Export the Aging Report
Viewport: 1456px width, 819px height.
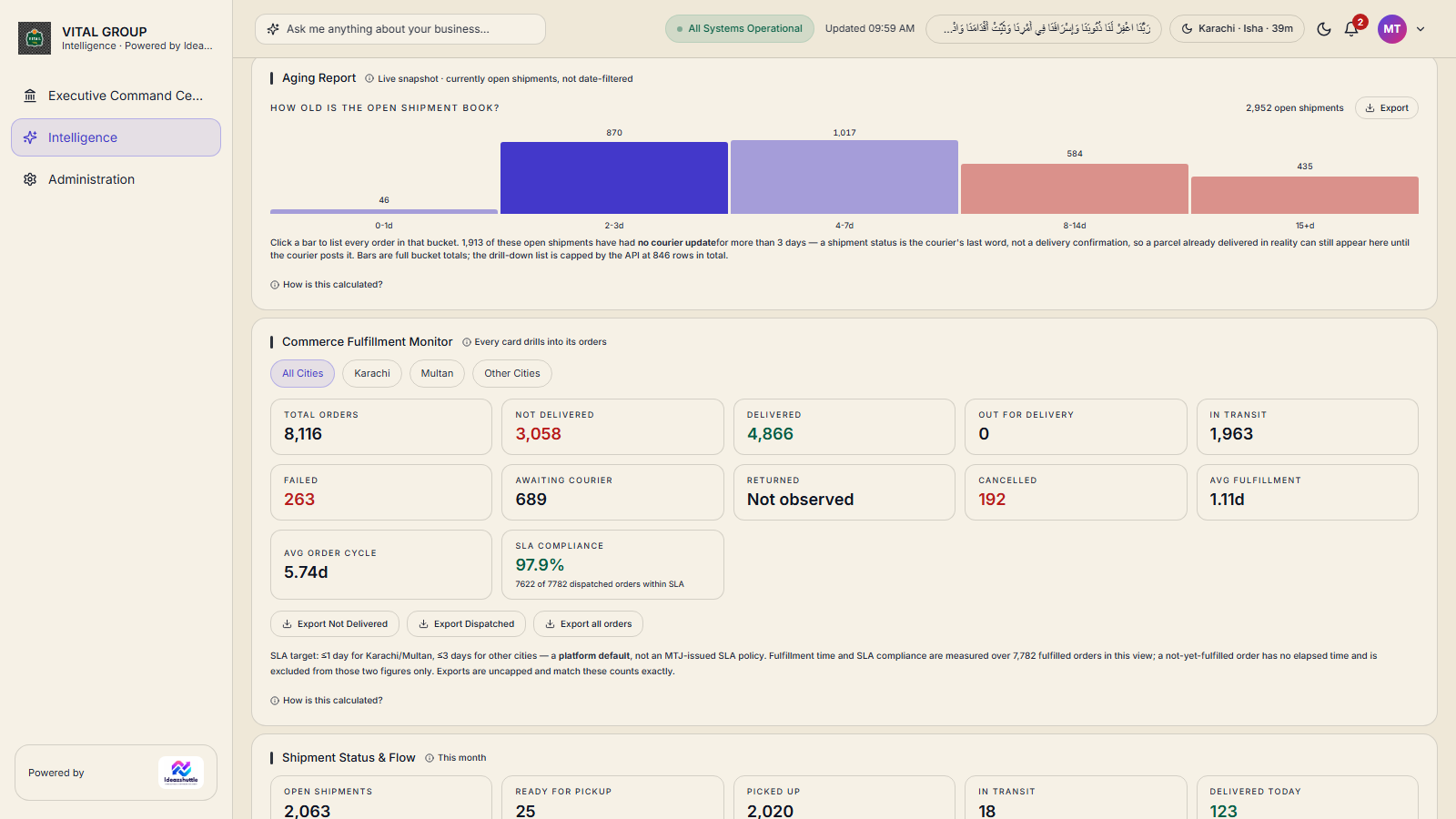1387,107
